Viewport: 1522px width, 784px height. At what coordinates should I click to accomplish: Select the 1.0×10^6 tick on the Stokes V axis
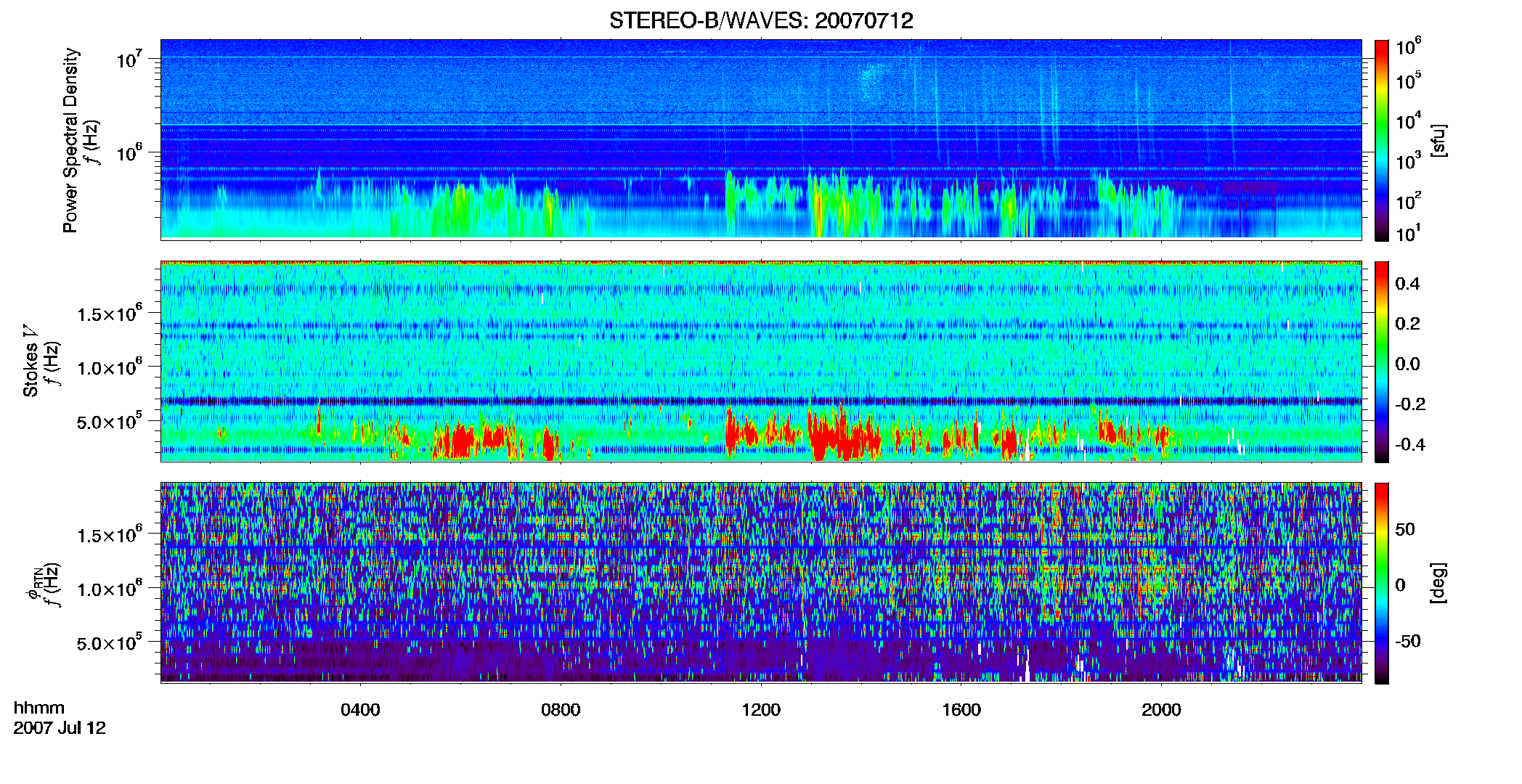click(110, 367)
